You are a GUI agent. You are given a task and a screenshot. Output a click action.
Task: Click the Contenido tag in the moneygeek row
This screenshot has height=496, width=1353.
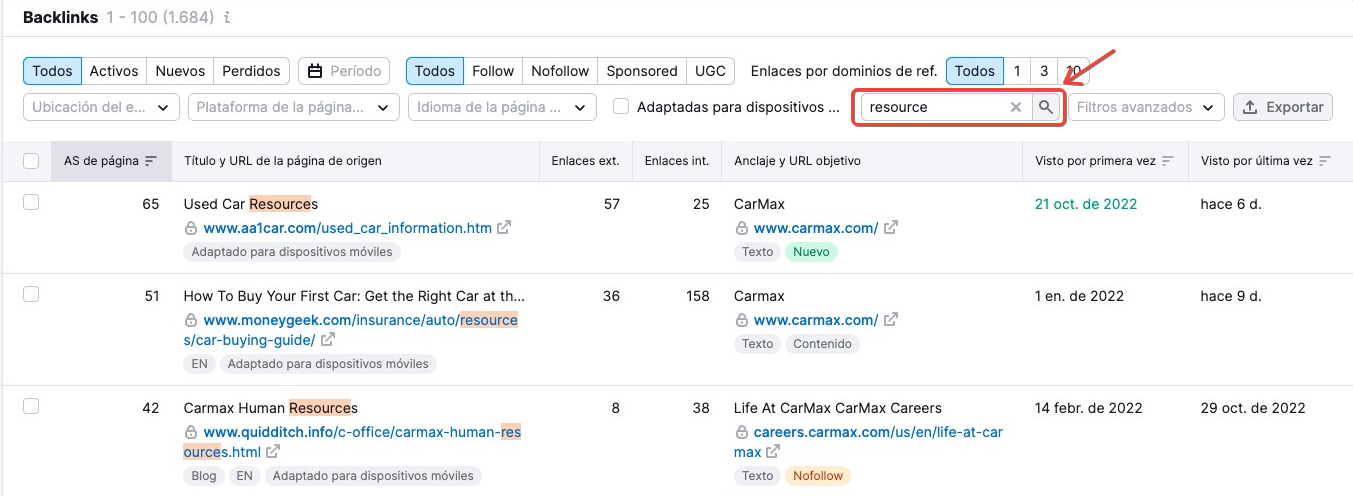point(822,344)
